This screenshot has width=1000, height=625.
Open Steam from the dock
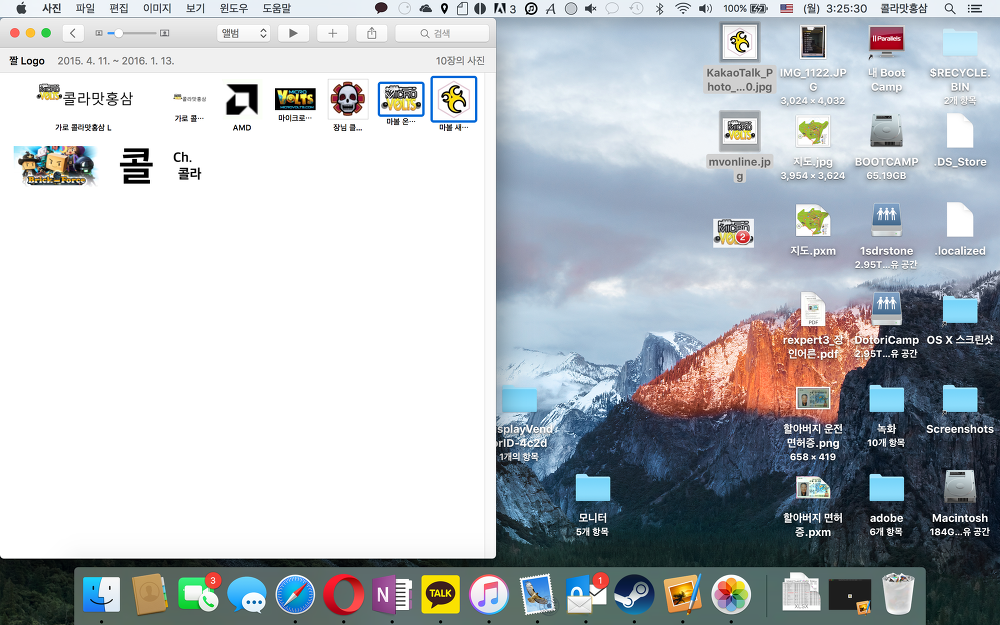coord(634,594)
